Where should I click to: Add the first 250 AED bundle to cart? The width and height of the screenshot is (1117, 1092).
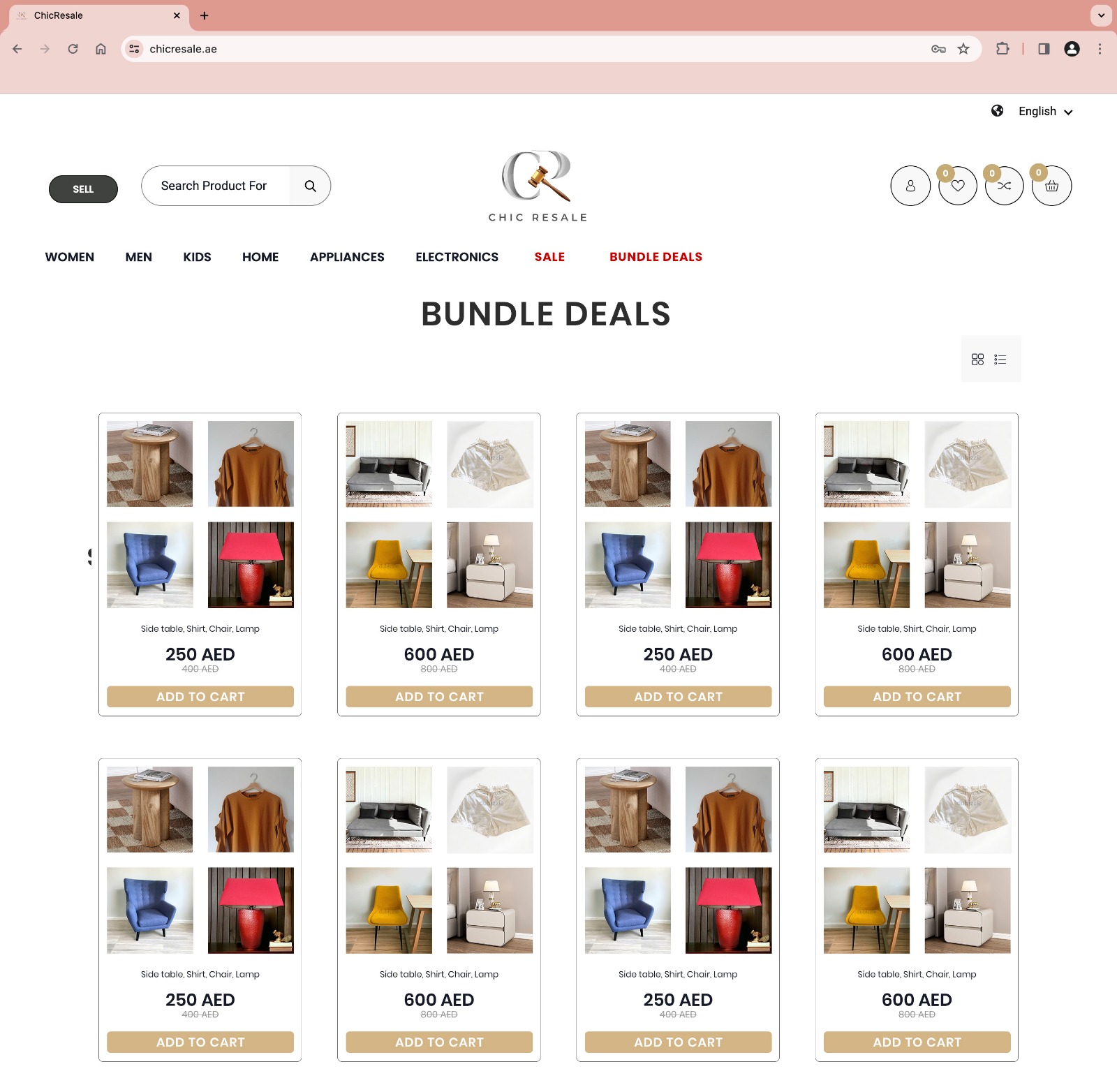coord(200,697)
